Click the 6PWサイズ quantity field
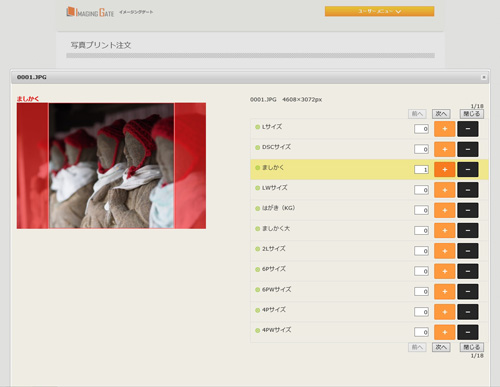The width and height of the screenshot is (500, 387). pyautogui.click(x=421, y=292)
